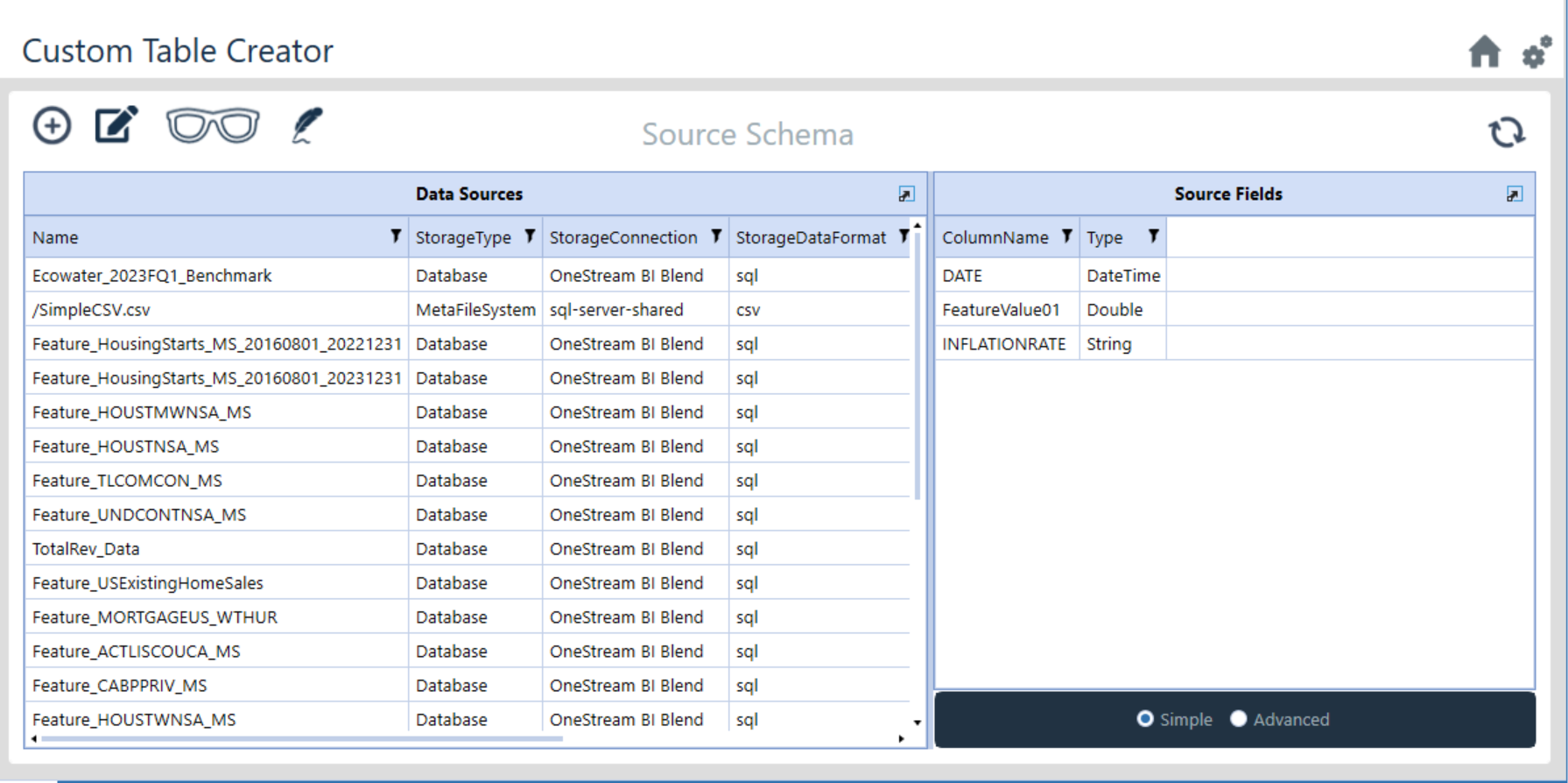
Task: Click the csv data format cell
Action: click(x=819, y=309)
